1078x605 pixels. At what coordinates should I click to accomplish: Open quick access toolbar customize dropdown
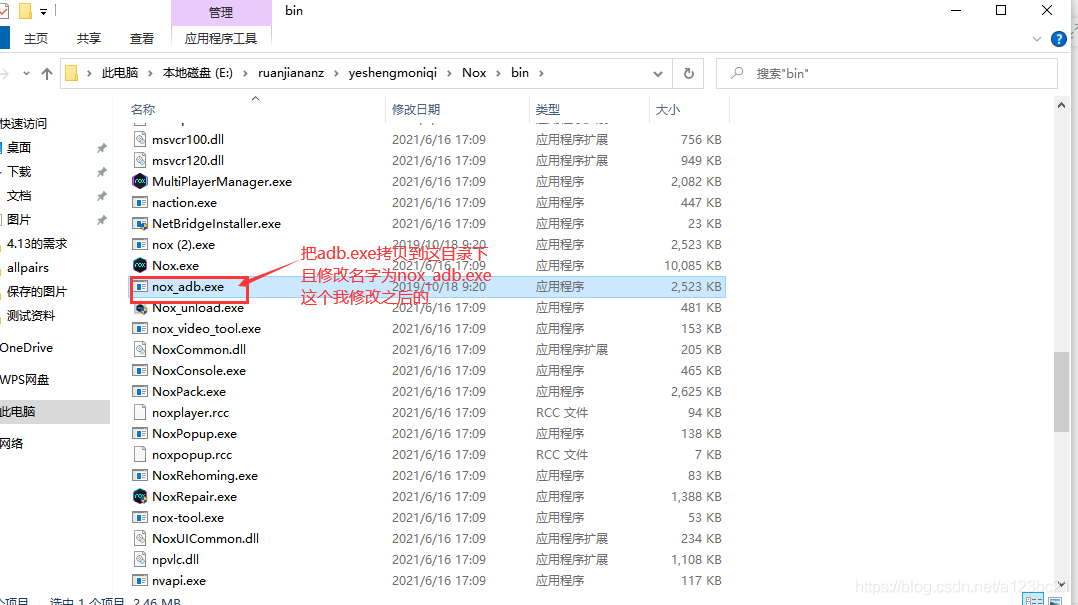click(43, 11)
